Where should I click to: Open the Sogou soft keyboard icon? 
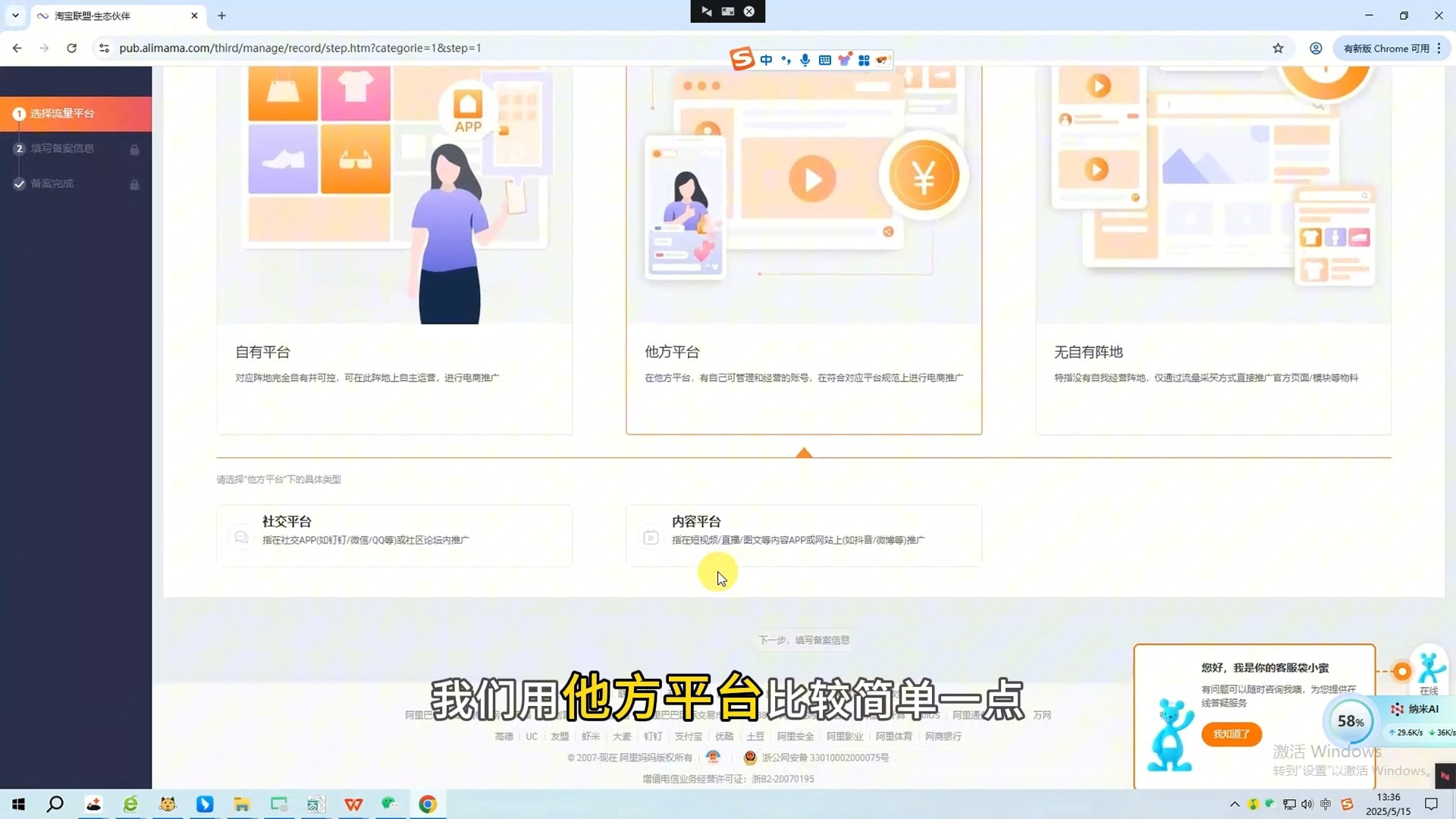click(x=825, y=60)
